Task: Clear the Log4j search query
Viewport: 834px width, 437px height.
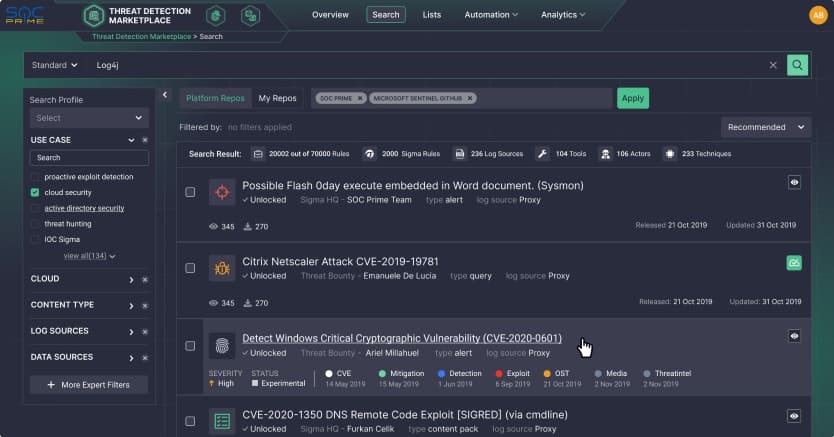Action: [x=772, y=65]
